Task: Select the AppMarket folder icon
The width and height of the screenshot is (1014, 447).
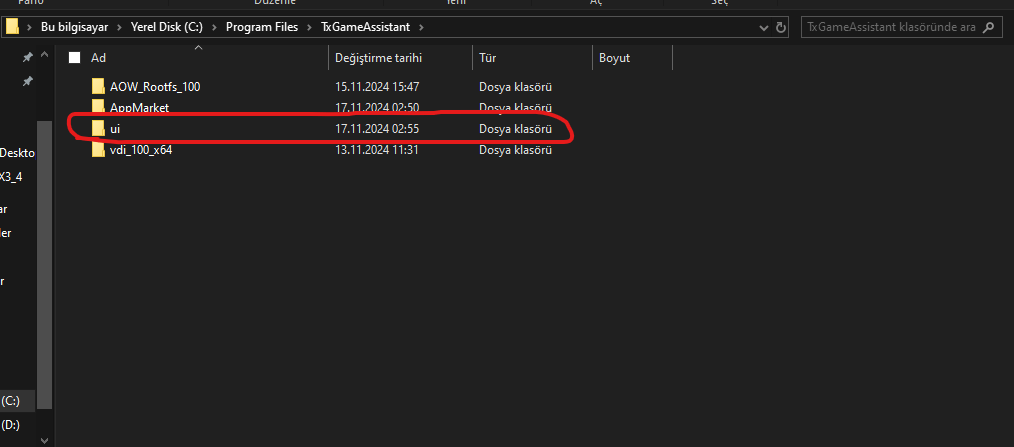Action: click(98, 106)
